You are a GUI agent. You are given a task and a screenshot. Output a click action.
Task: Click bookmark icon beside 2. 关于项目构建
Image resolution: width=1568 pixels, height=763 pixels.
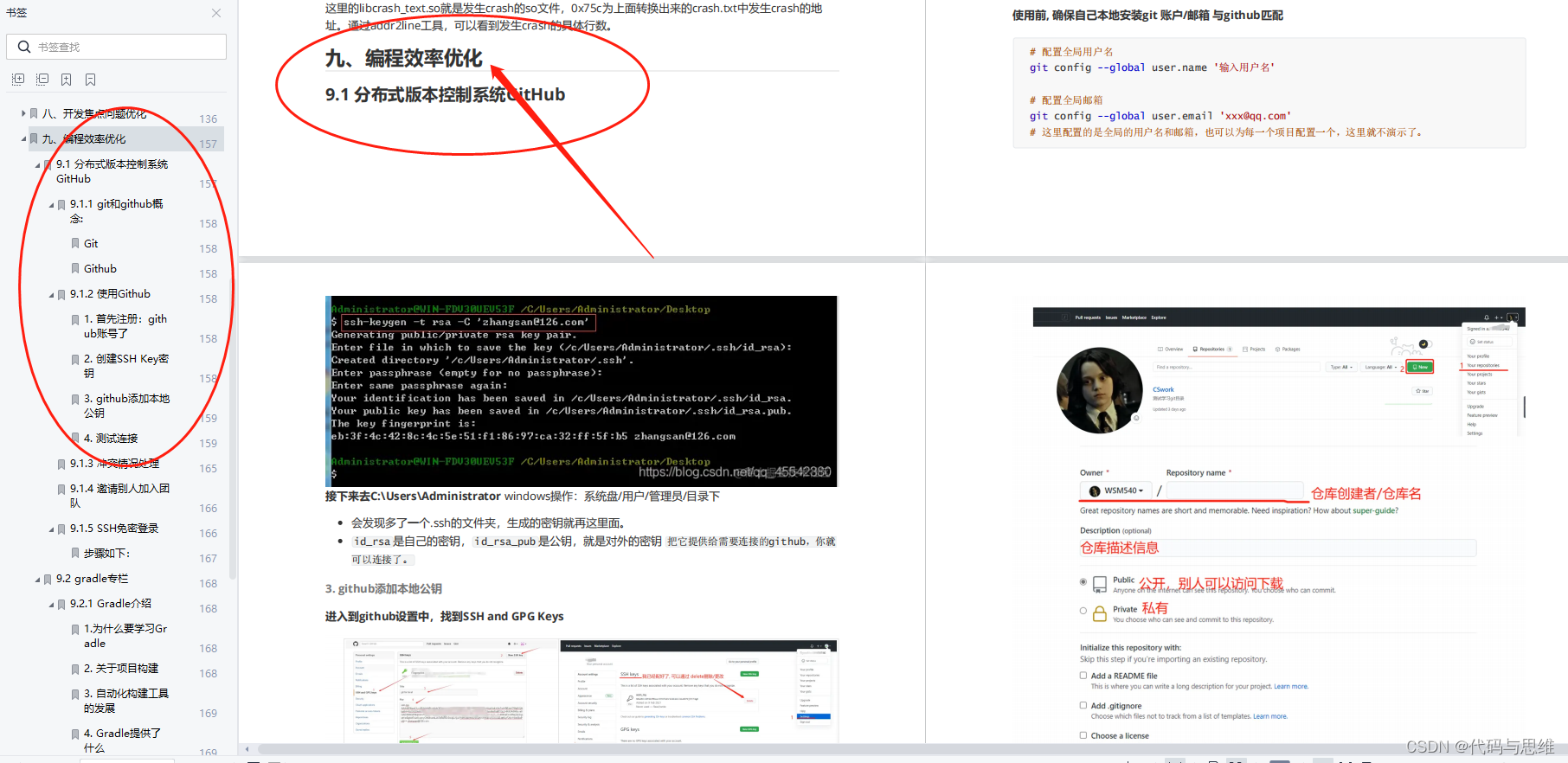[x=75, y=669]
